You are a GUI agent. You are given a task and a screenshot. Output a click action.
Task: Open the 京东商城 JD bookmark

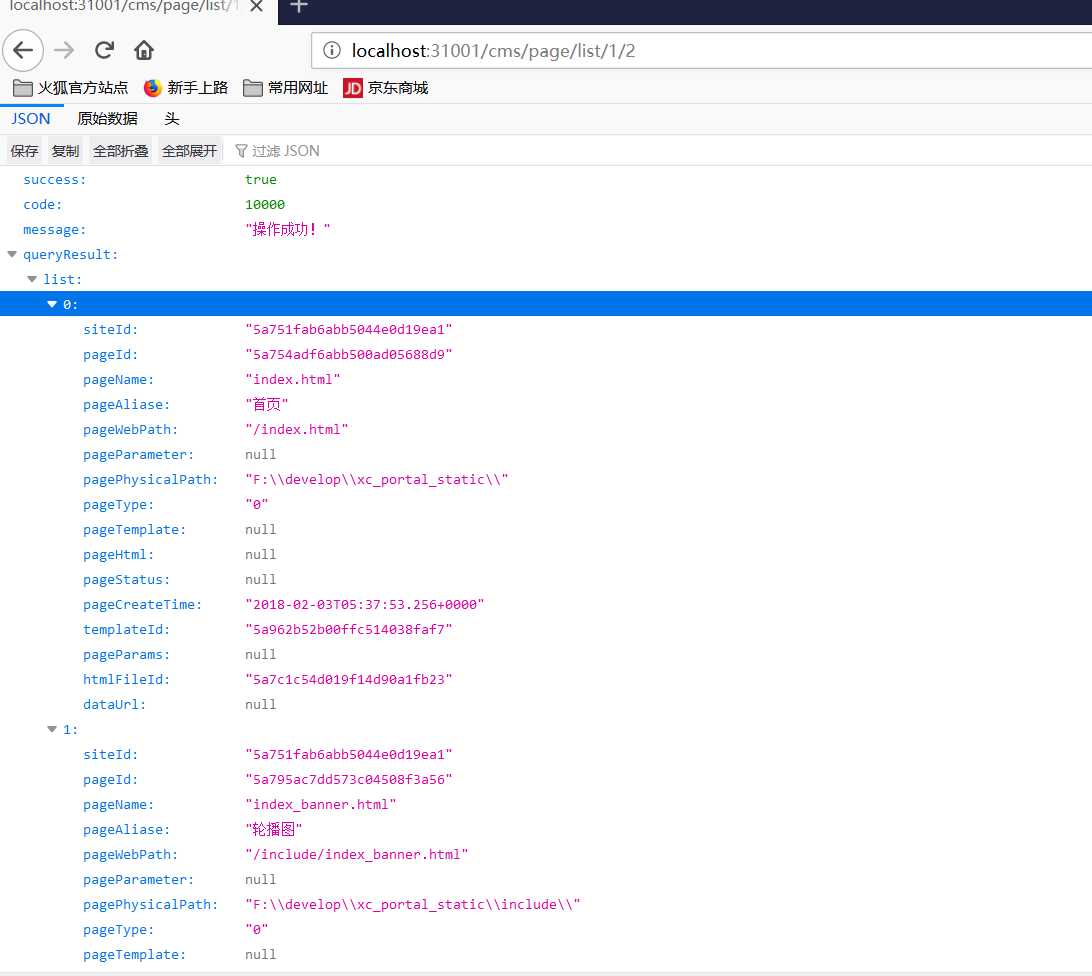(x=386, y=88)
